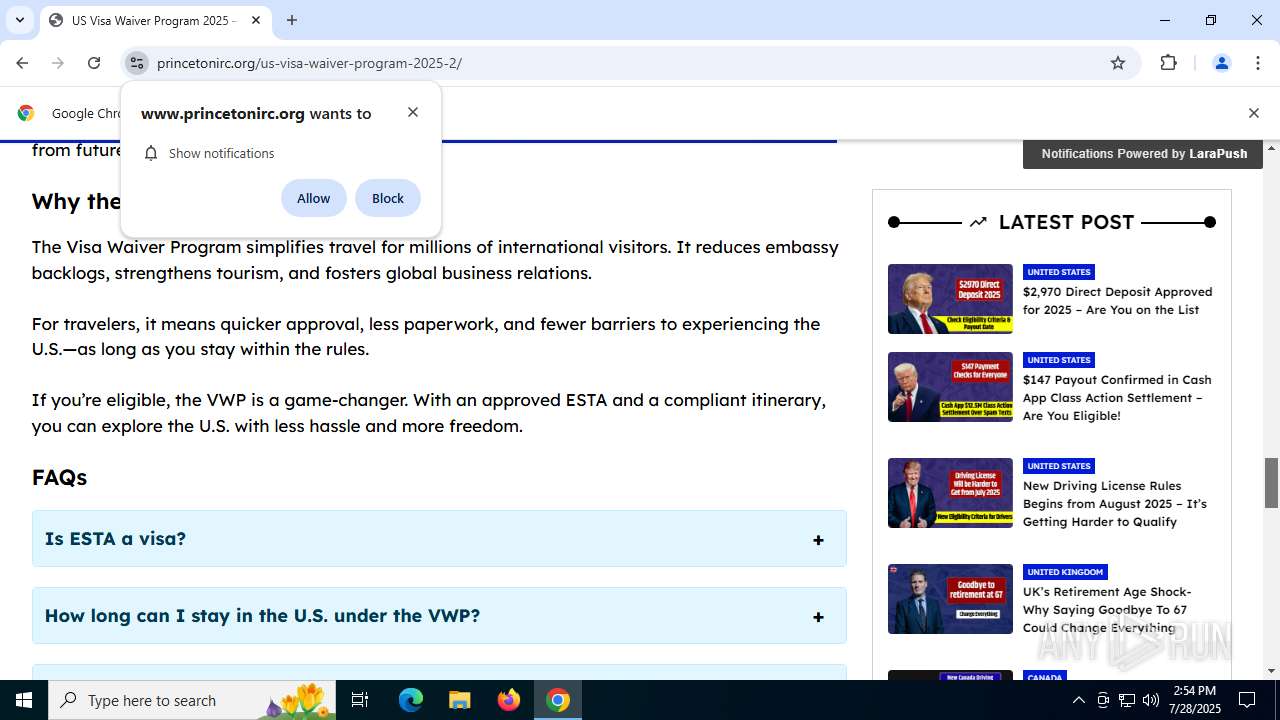Open Driving License thumbnail image
This screenshot has height=720, width=1280.
click(950, 493)
